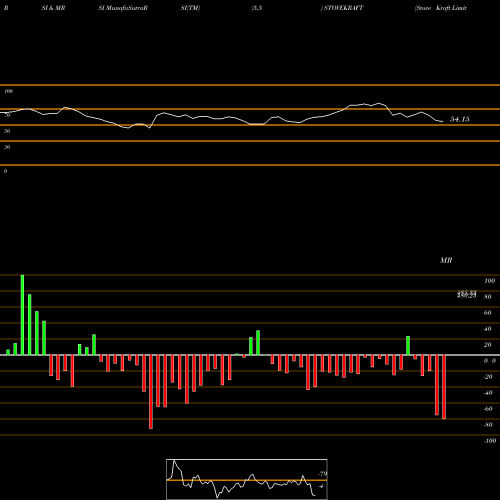Click the 'SI & MR' header text
The height and width of the screenshot is (500, 500).
(x=53, y=8)
